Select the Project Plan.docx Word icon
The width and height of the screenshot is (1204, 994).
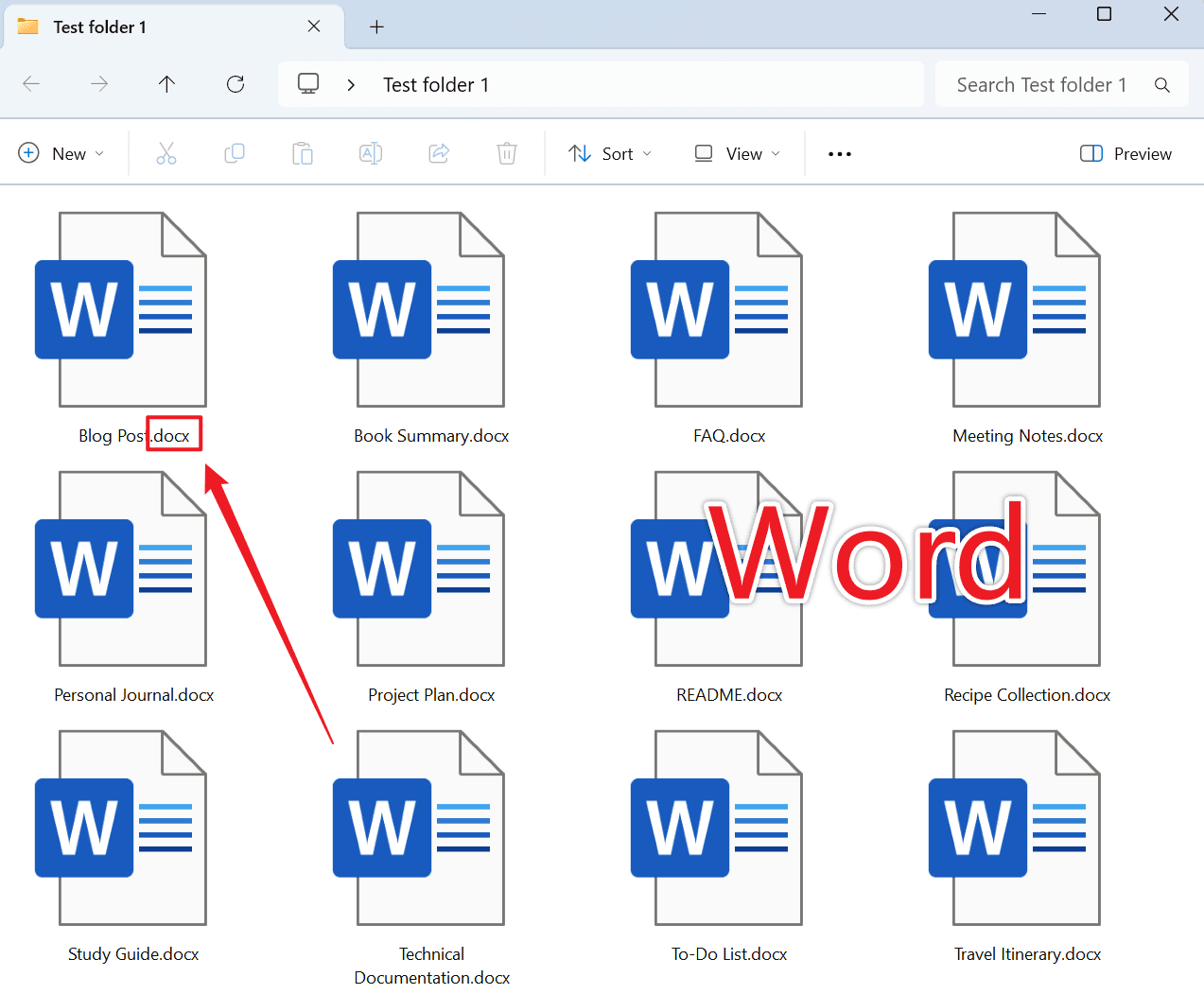419,568
